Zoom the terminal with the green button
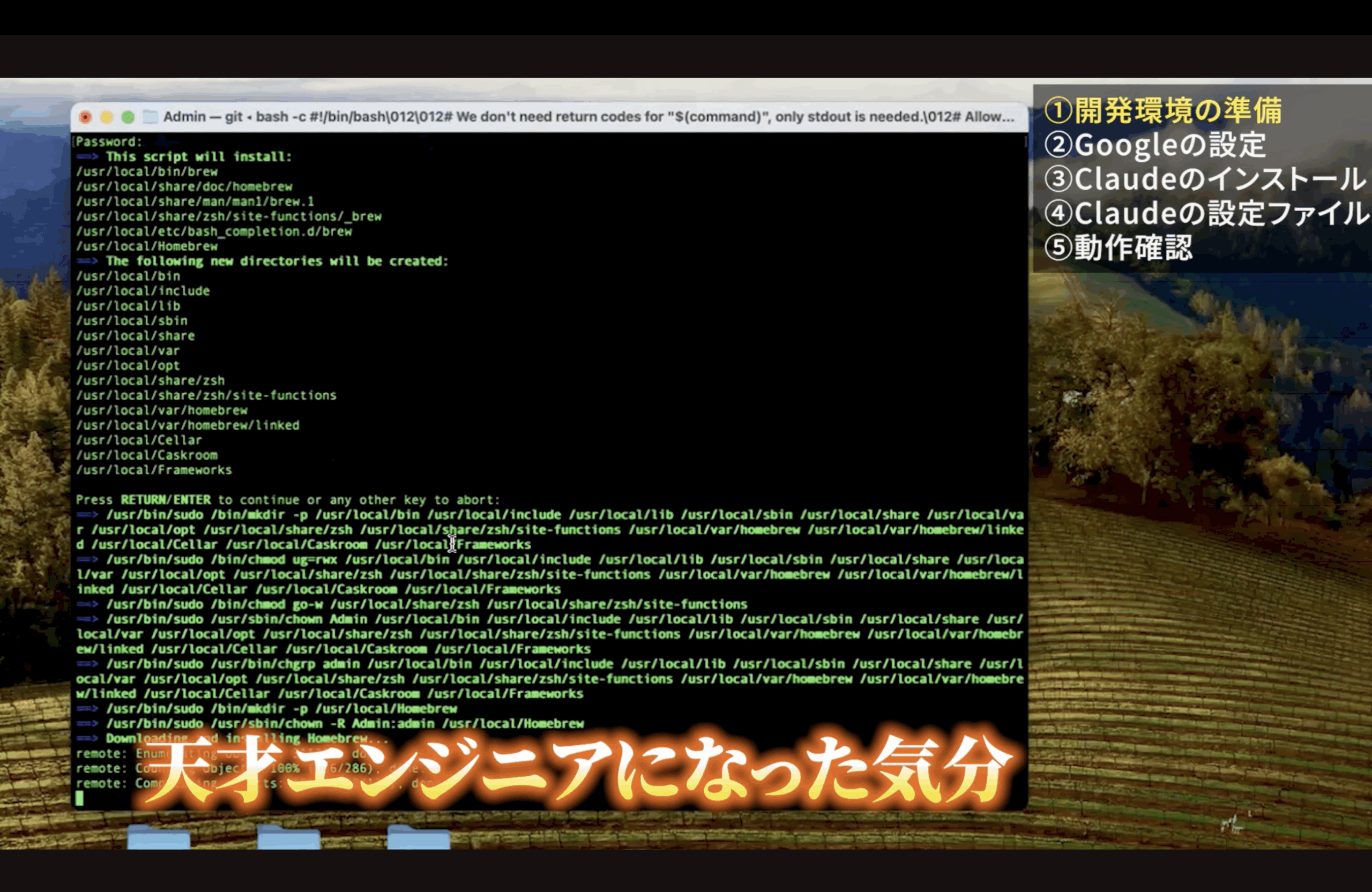Image resolution: width=1372 pixels, height=892 pixels. pyautogui.click(x=128, y=117)
